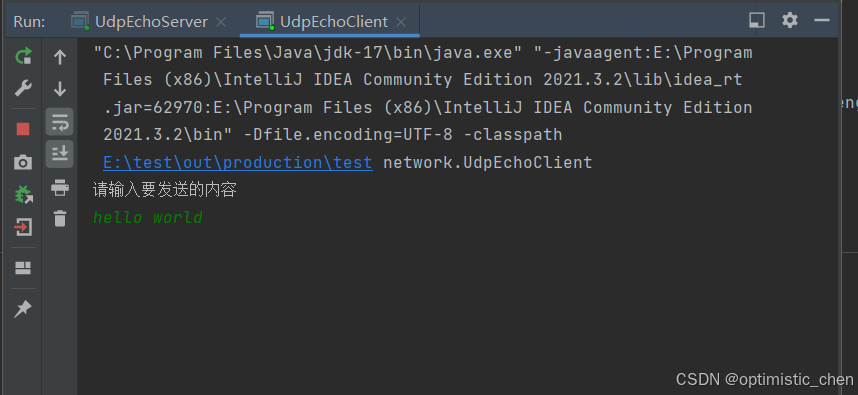858x395 pixels.
Task: Clear all console output with trash icon
Action: tap(60, 218)
